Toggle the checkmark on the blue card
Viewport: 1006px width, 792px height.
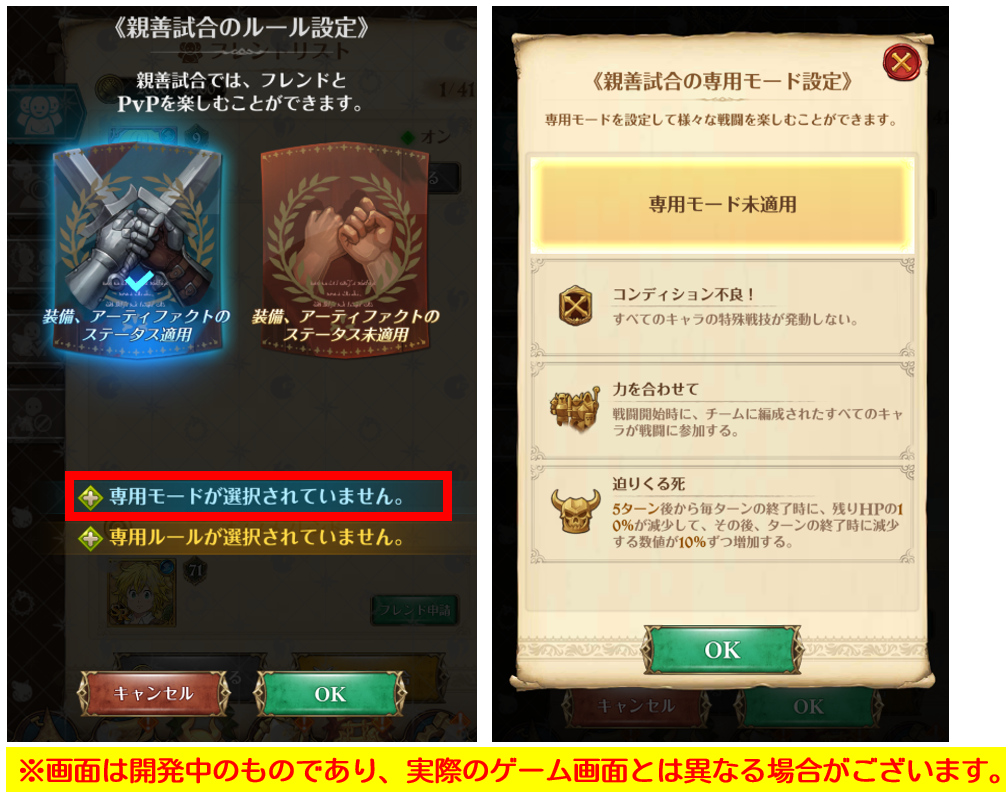pos(139,280)
